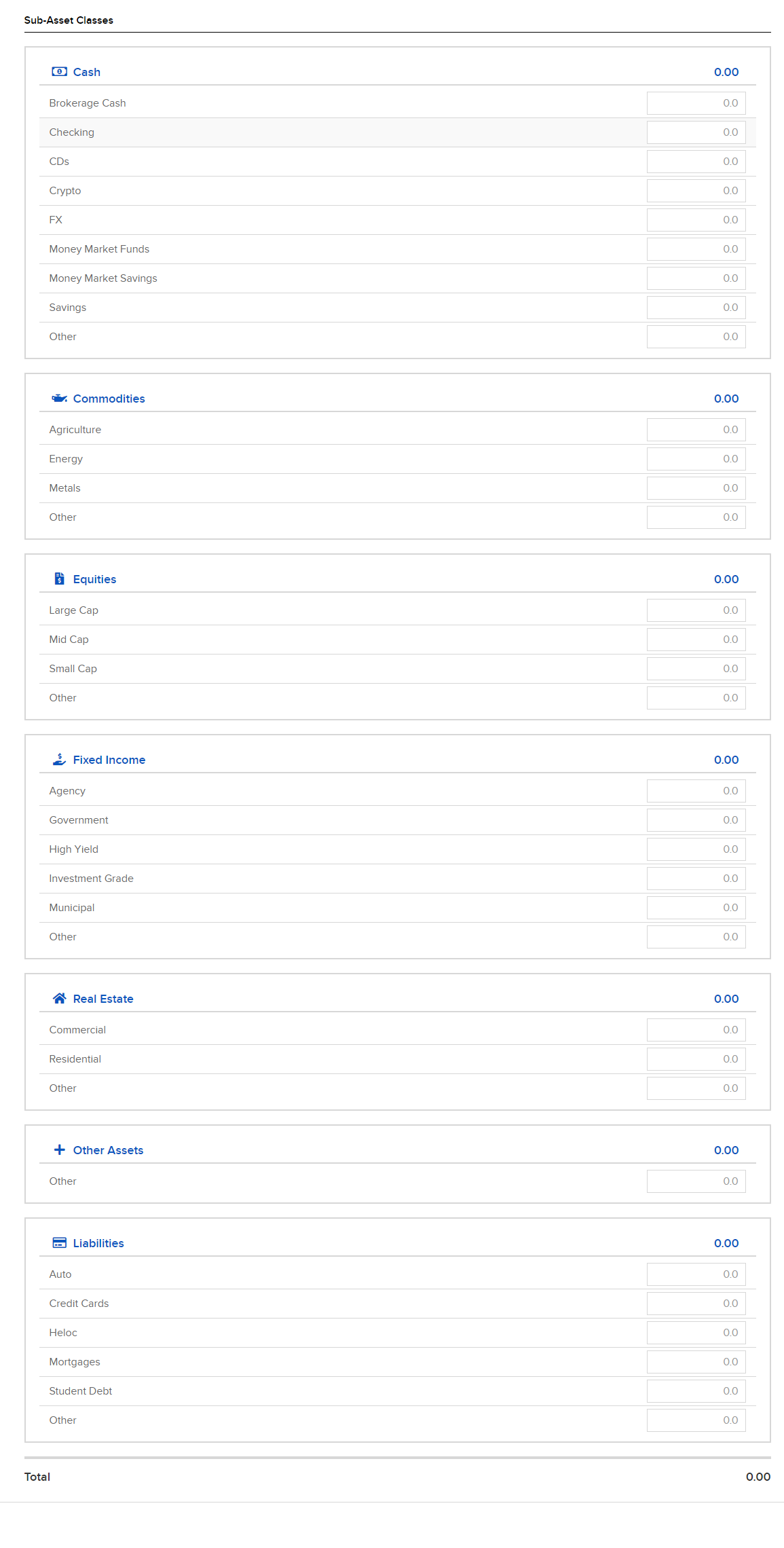Image resolution: width=784 pixels, height=1548 pixels.
Task: Click the Other Assets plus icon
Action: coord(59,1150)
